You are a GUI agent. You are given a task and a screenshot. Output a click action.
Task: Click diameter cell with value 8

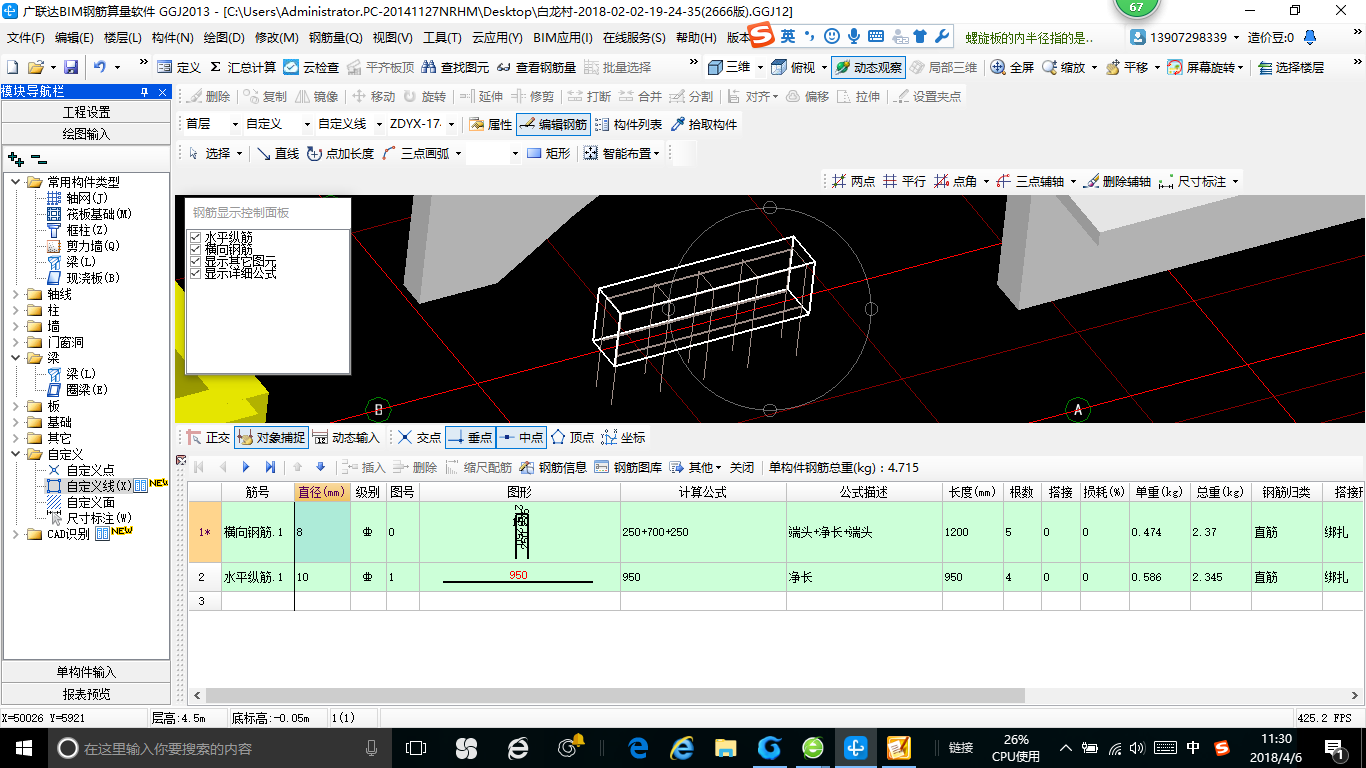[x=322, y=532]
